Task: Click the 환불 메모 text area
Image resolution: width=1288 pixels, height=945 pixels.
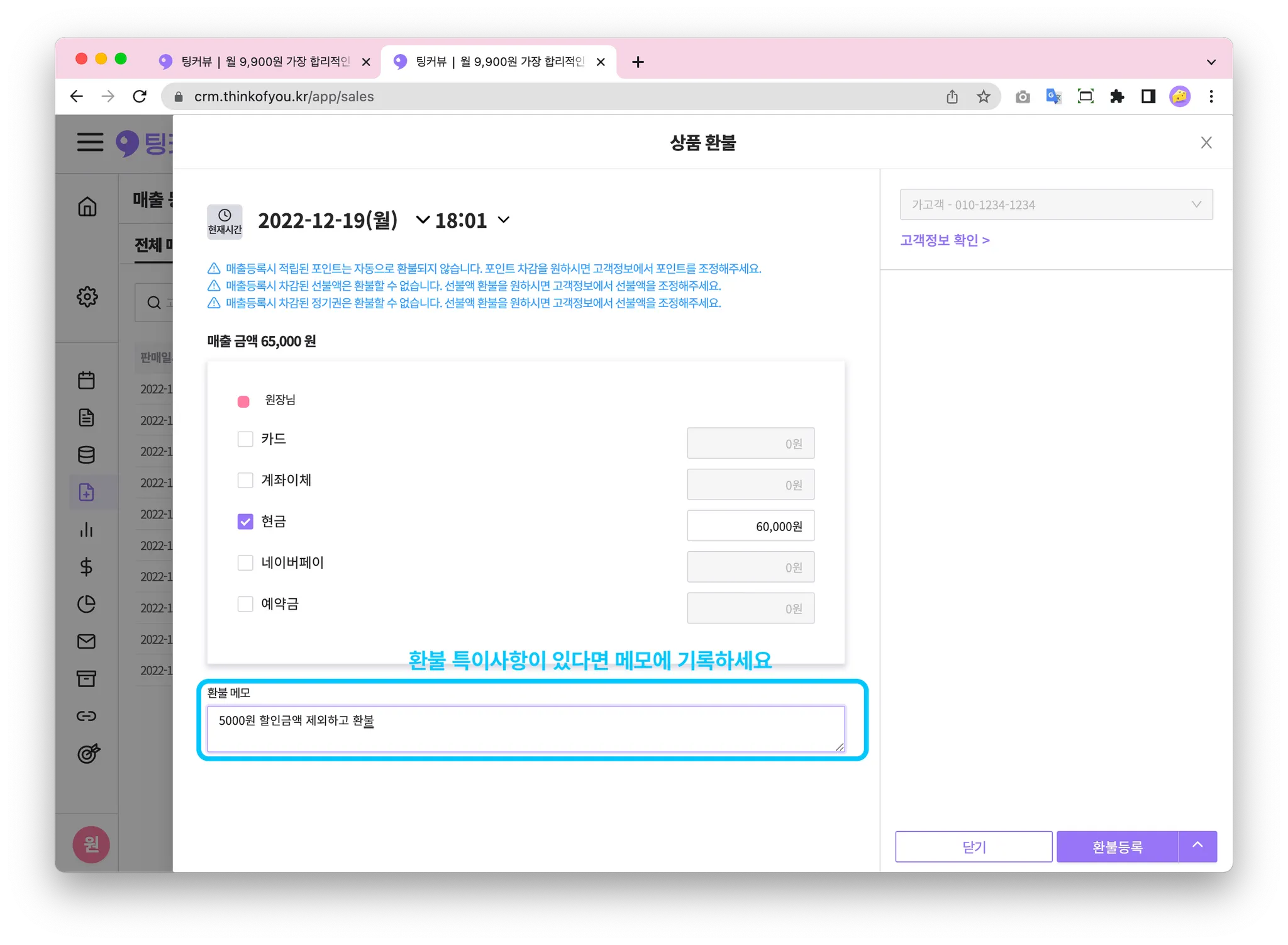Action: click(x=525, y=729)
